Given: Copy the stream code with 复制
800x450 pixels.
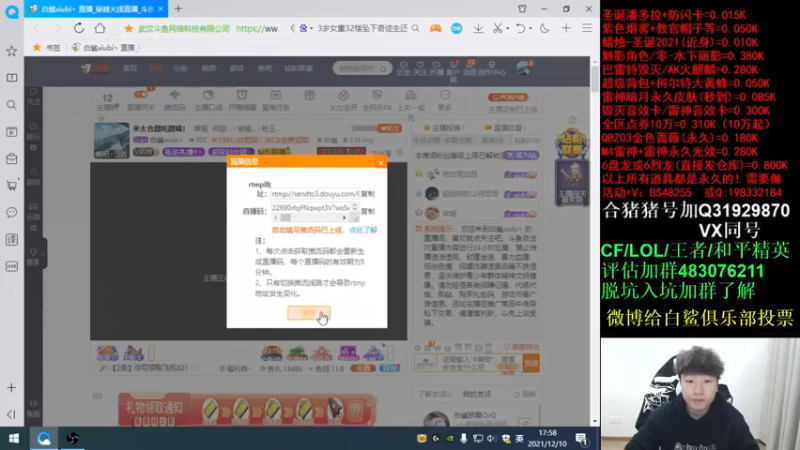Looking at the screenshot, I should (x=368, y=211).
